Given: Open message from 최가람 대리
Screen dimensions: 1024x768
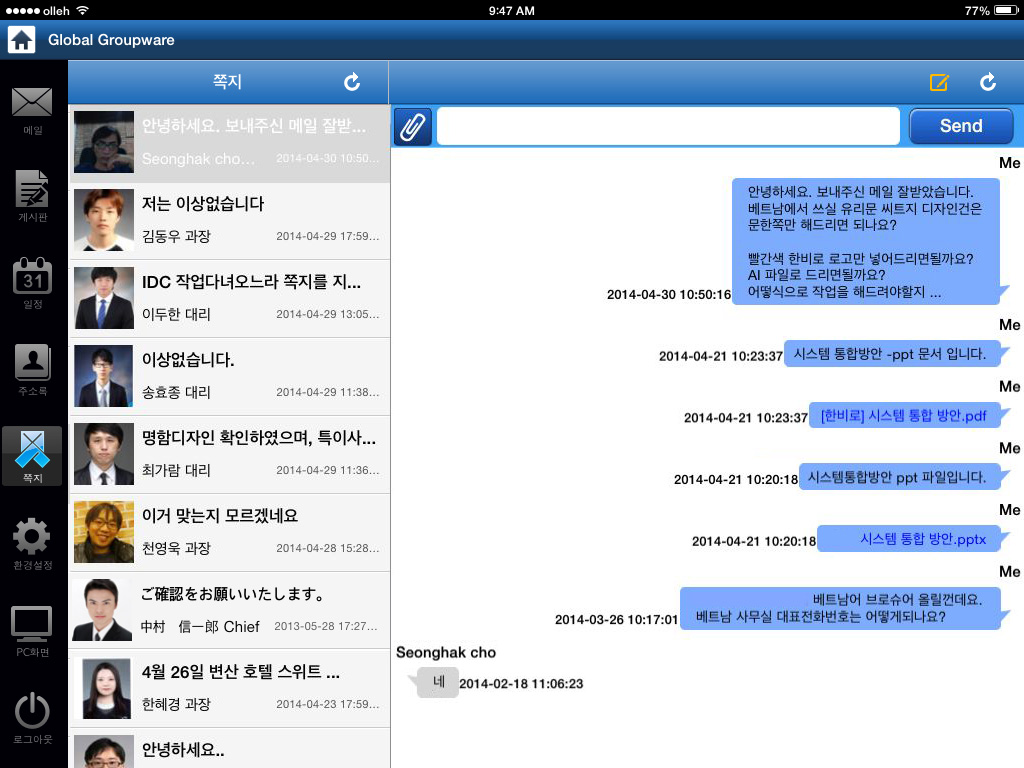Looking at the screenshot, I should coord(229,455).
